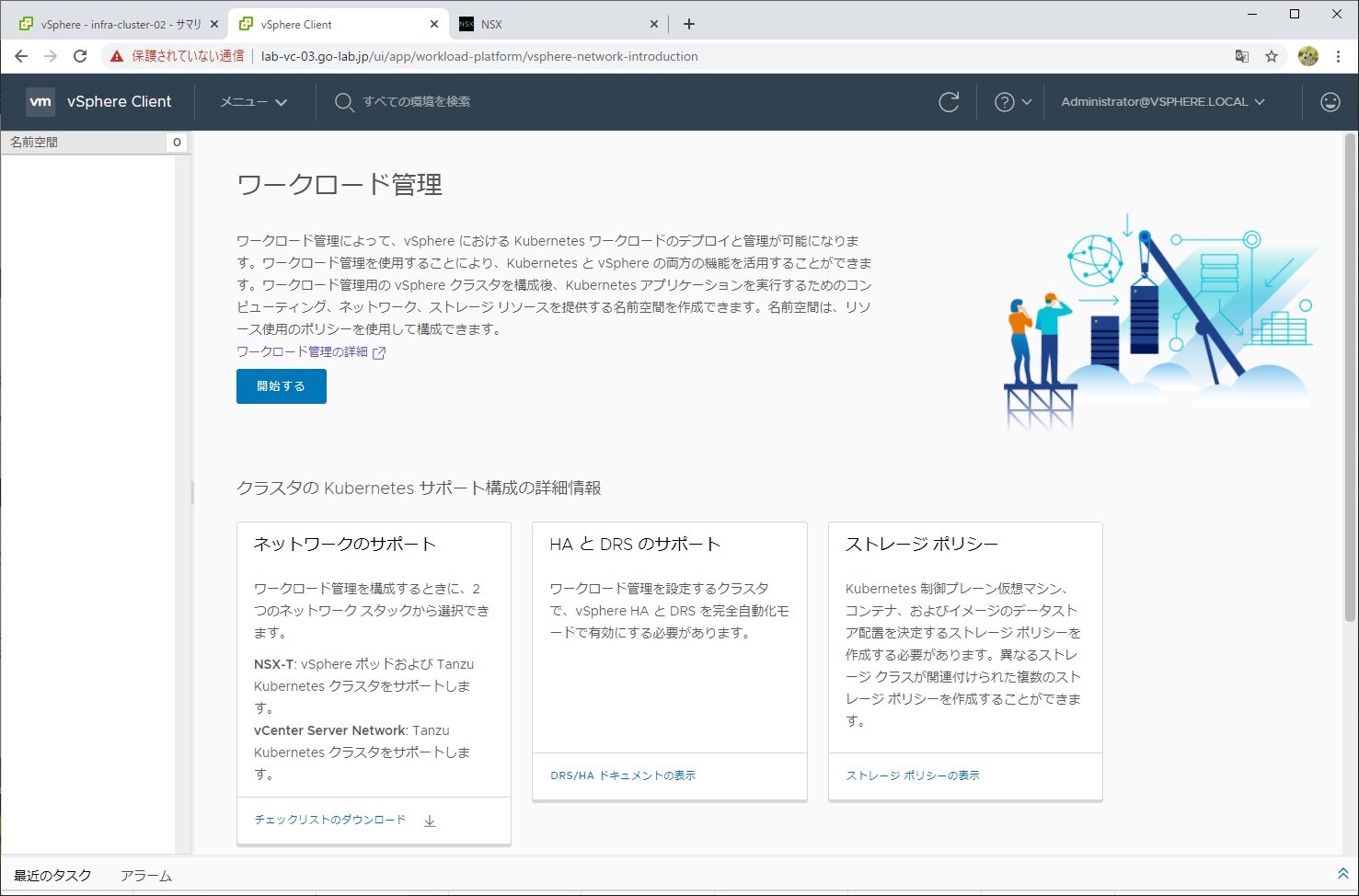The height and width of the screenshot is (896, 1359).
Task: Open the Chrome three-dot menu
Action: pyautogui.click(x=1339, y=56)
